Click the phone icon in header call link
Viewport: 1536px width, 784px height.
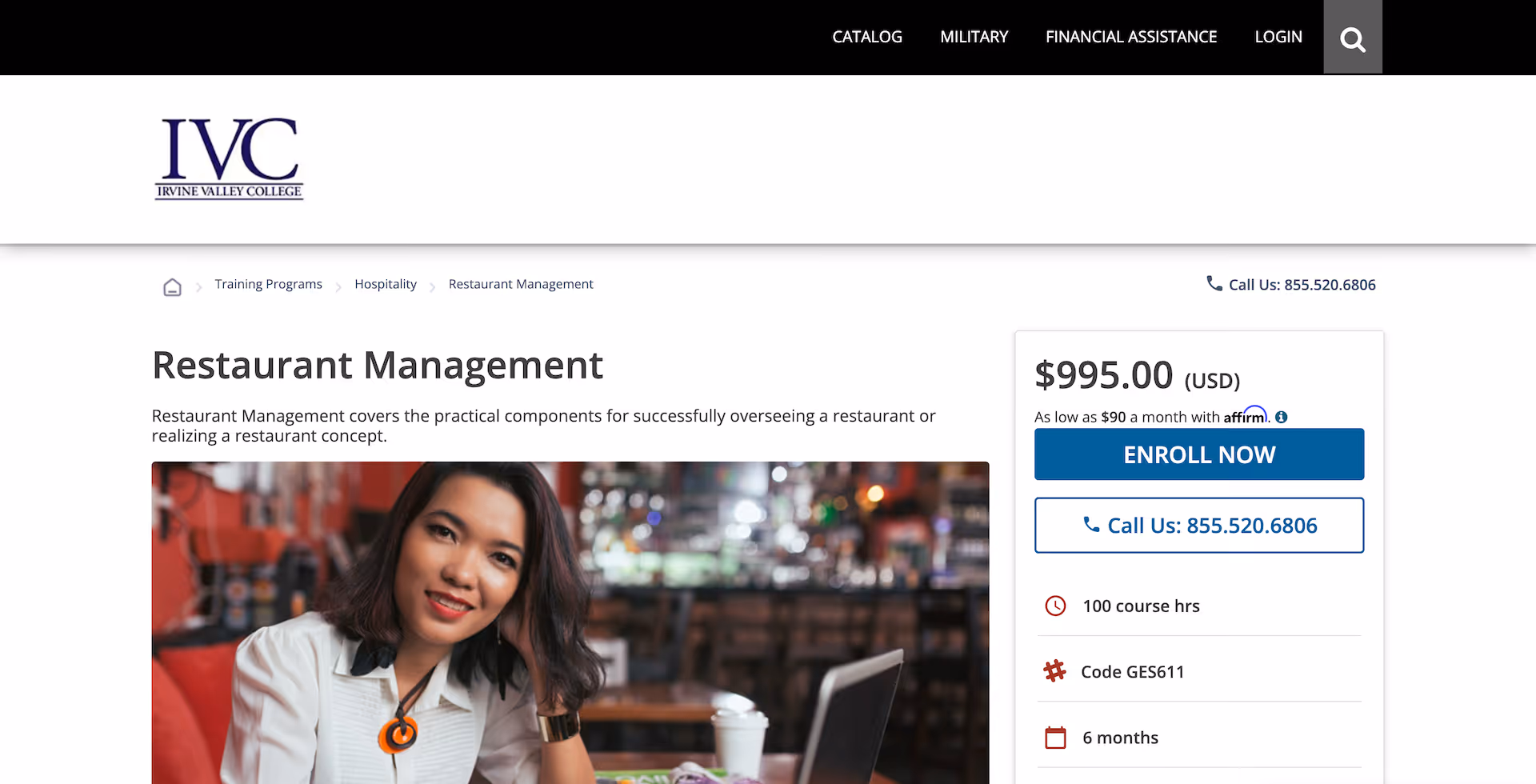1214,283
